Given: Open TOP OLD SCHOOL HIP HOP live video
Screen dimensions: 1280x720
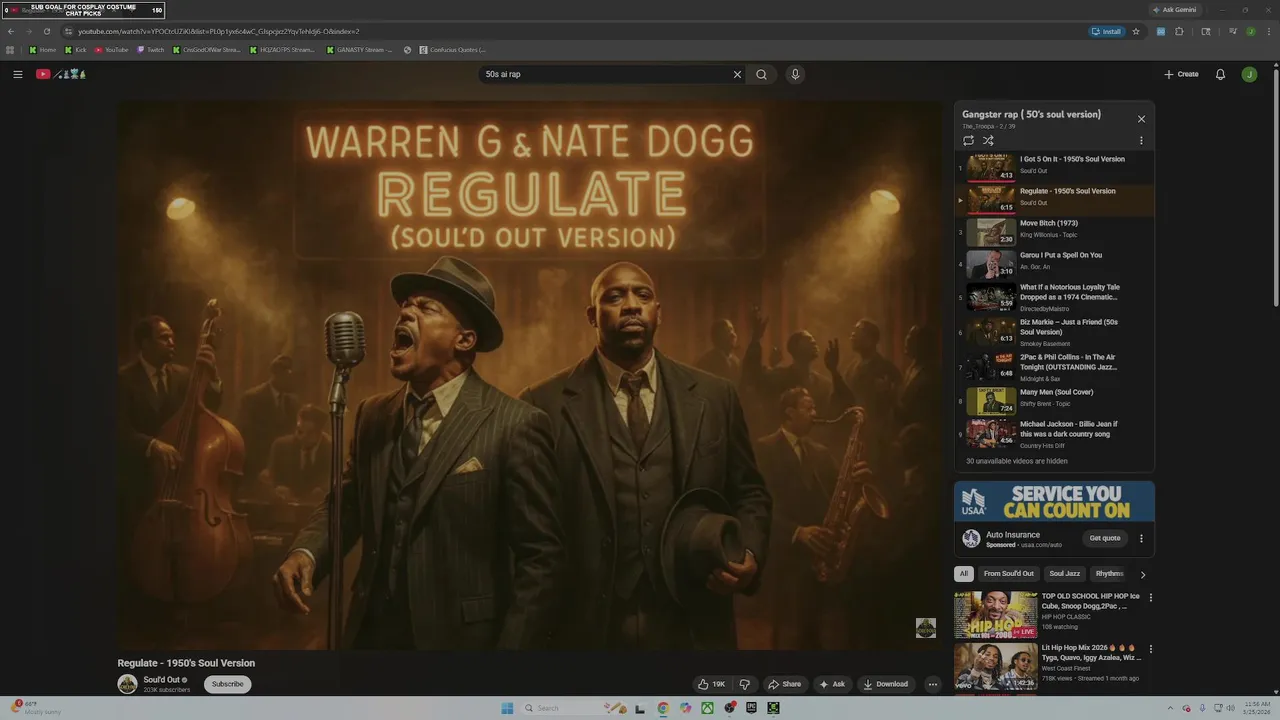Looking at the screenshot, I should (x=995, y=614).
